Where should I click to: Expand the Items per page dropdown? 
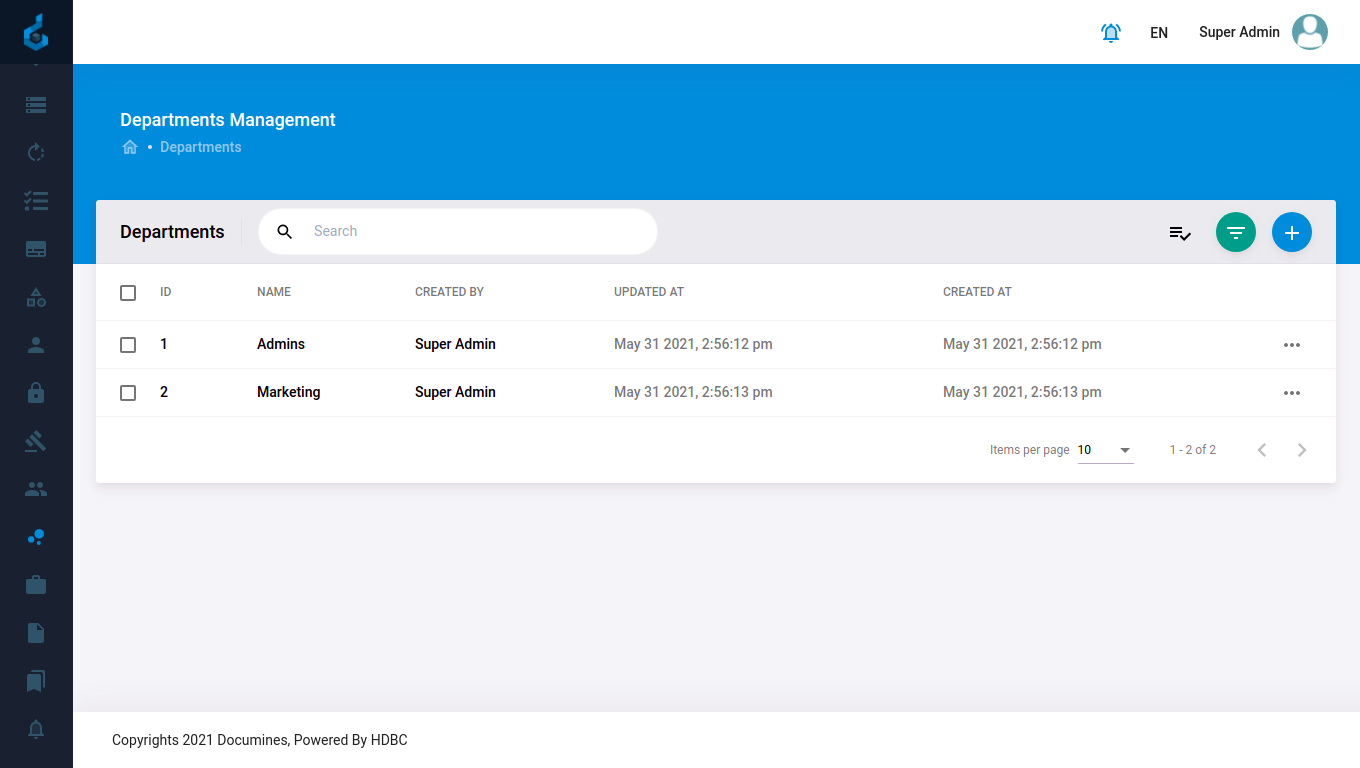1105,450
